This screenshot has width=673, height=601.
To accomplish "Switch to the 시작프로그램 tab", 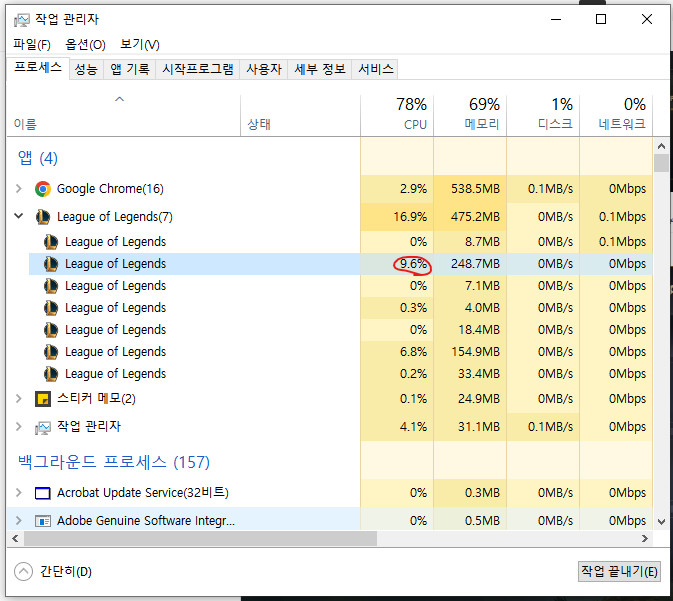I will tap(198, 69).
